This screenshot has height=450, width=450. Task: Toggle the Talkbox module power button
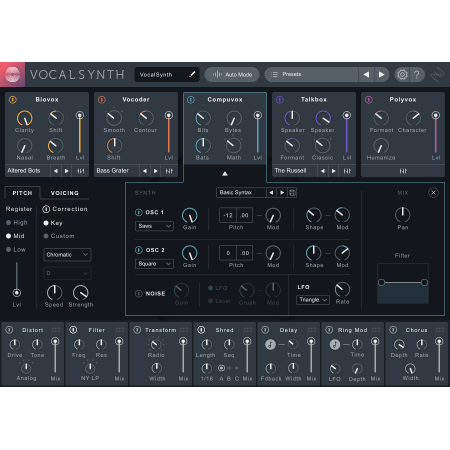280,100
